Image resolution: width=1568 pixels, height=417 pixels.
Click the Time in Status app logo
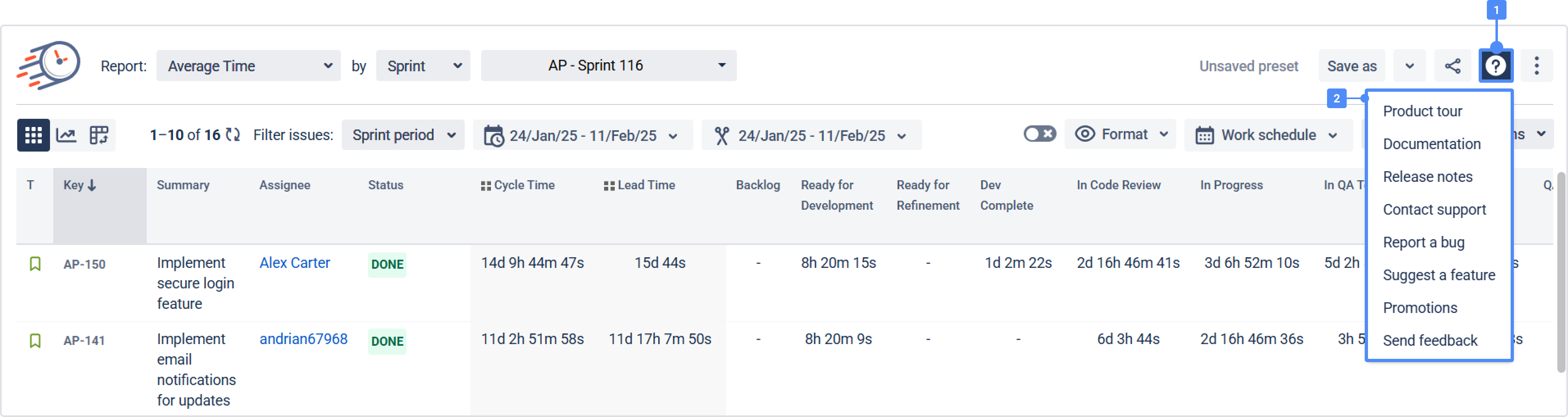pos(49,65)
